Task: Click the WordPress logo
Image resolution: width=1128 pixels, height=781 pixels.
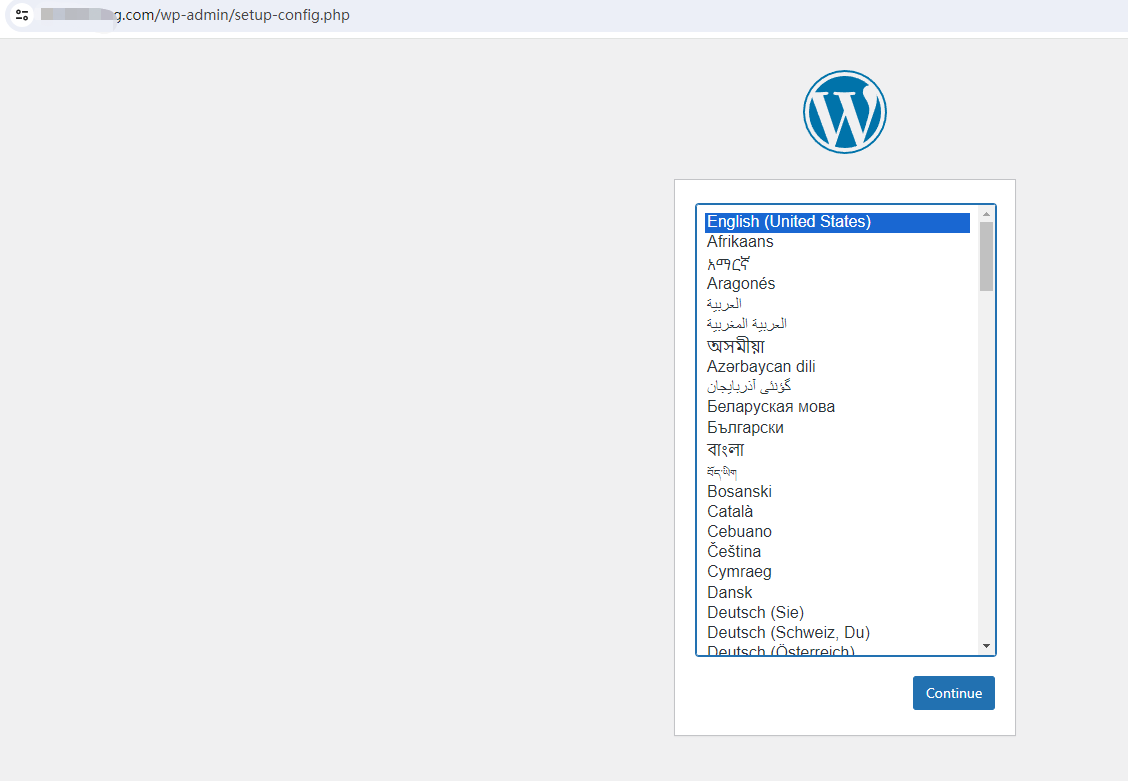Action: pos(845,111)
